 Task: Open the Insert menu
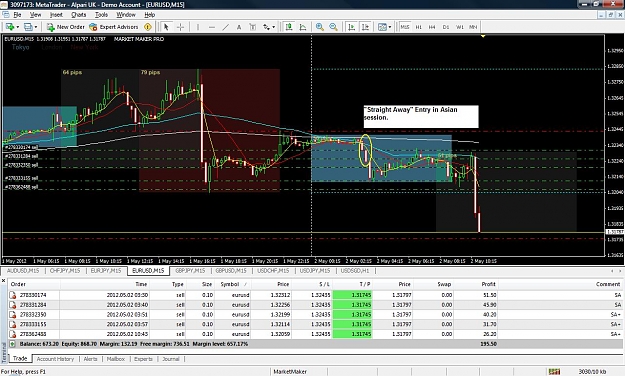click(56, 15)
